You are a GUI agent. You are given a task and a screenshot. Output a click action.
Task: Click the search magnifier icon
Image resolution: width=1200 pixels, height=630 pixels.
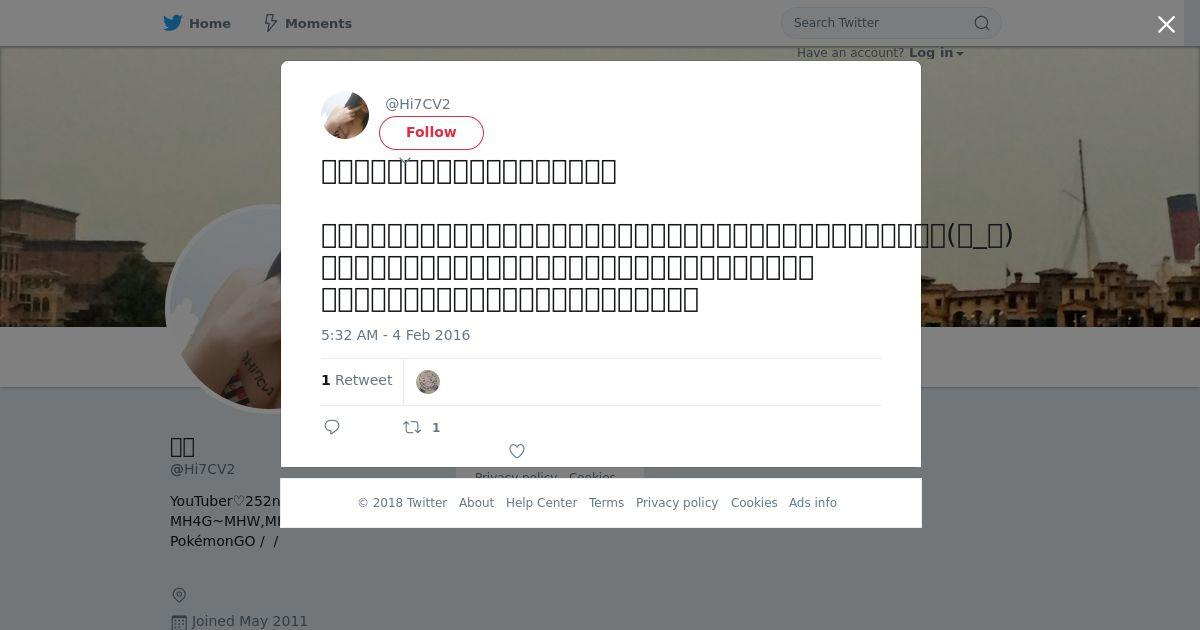pyautogui.click(x=982, y=23)
